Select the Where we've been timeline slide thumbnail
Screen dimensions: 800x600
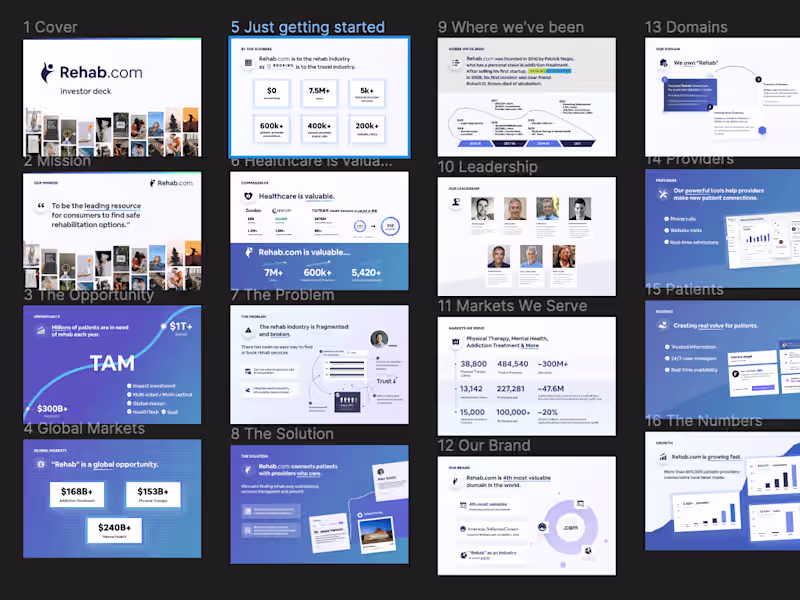[527, 97]
